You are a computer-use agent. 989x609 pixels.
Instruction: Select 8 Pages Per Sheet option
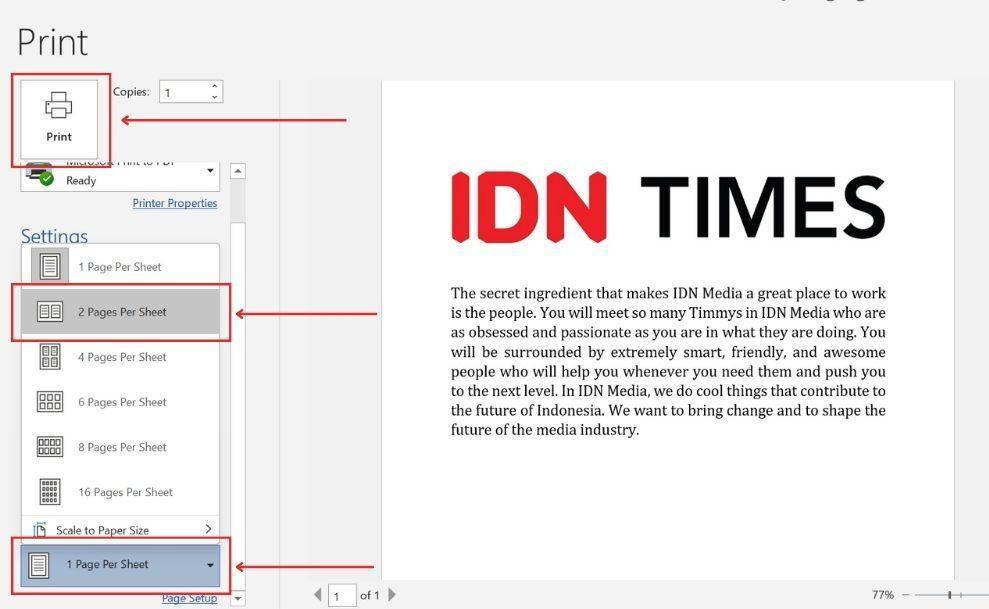[120, 447]
